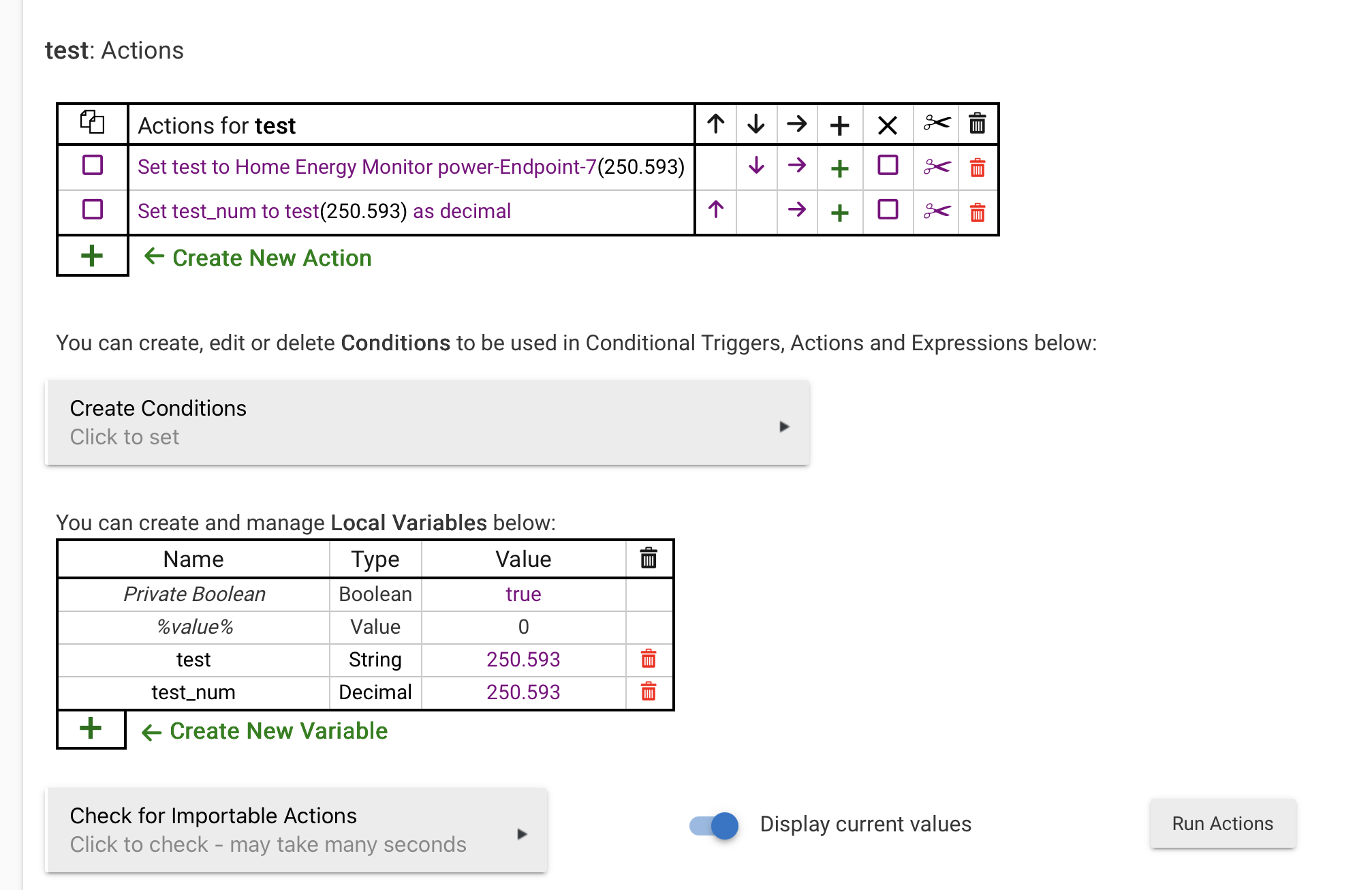Move test_num action up with purple arrow
This screenshot has width=1372, height=890.
(715, 209)
